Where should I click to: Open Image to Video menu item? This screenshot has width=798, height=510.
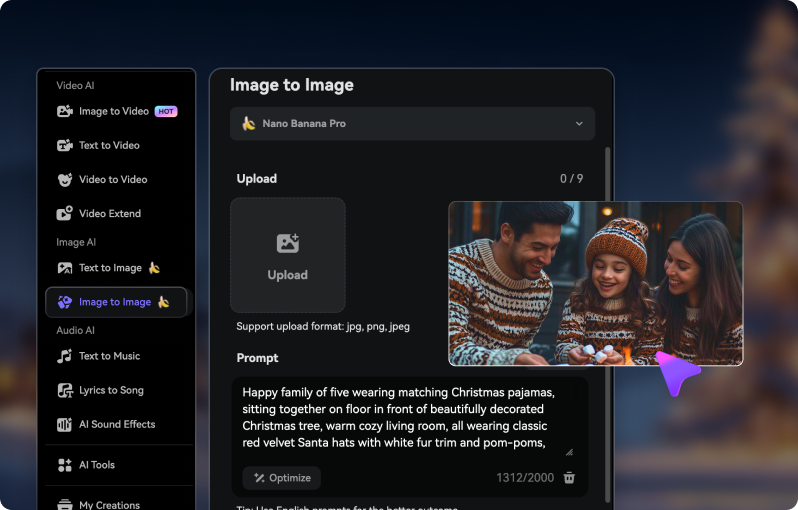click(117, 111)
